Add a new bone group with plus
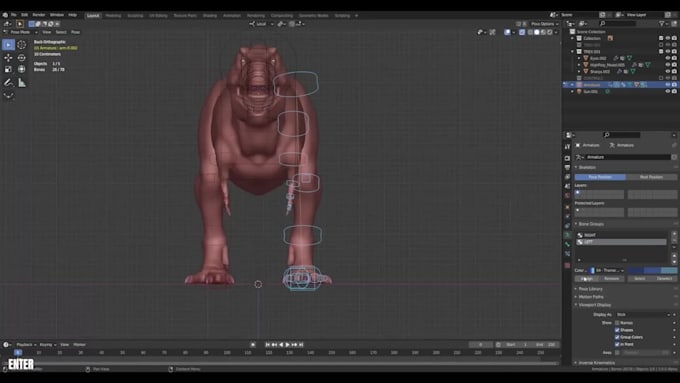 point(674,234)
